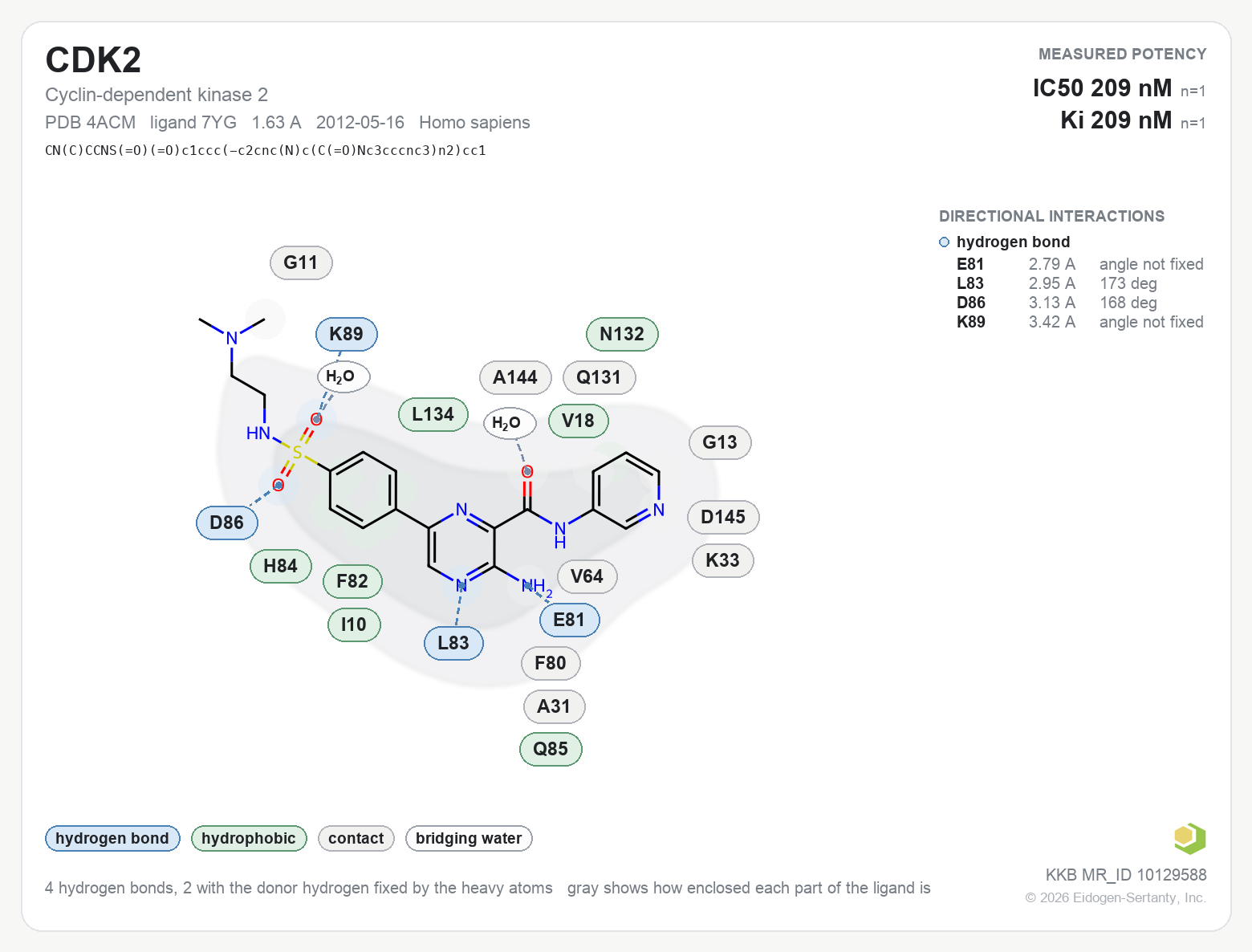
Task: Click the D145 residue label
Action: click(x=723, y=517)
